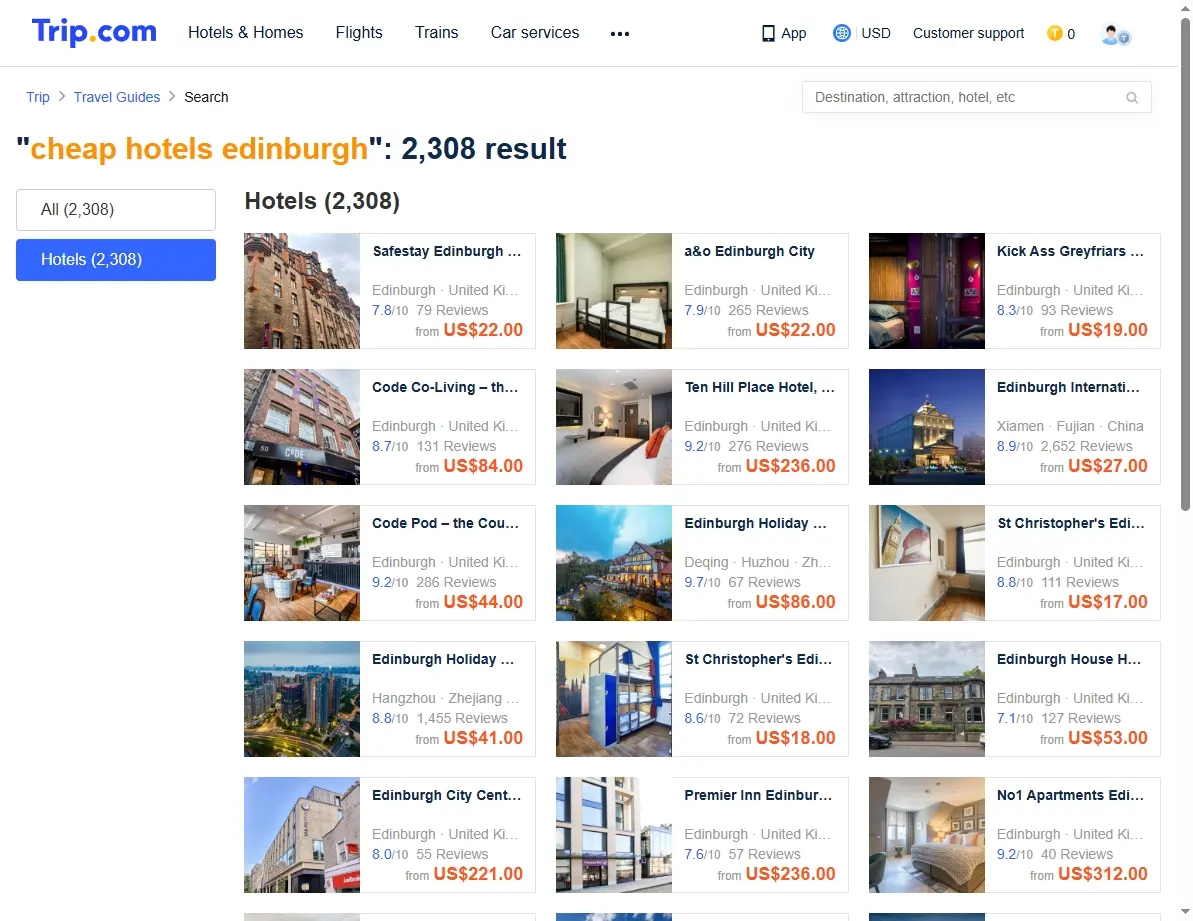The image size is (1193, 921).
Task: Open Safestay Edinburgh hotel photo
Action: 302,291
